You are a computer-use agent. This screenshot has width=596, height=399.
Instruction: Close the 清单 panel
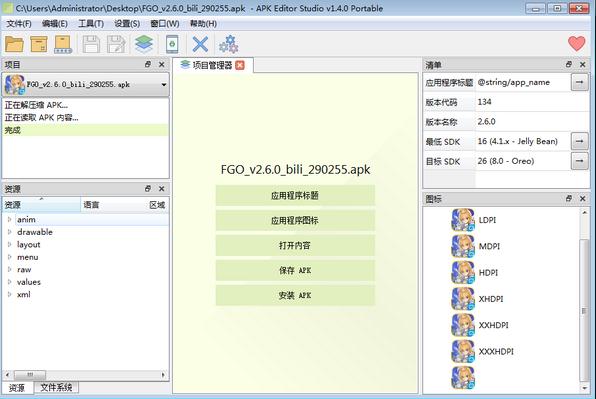point(582,64)
